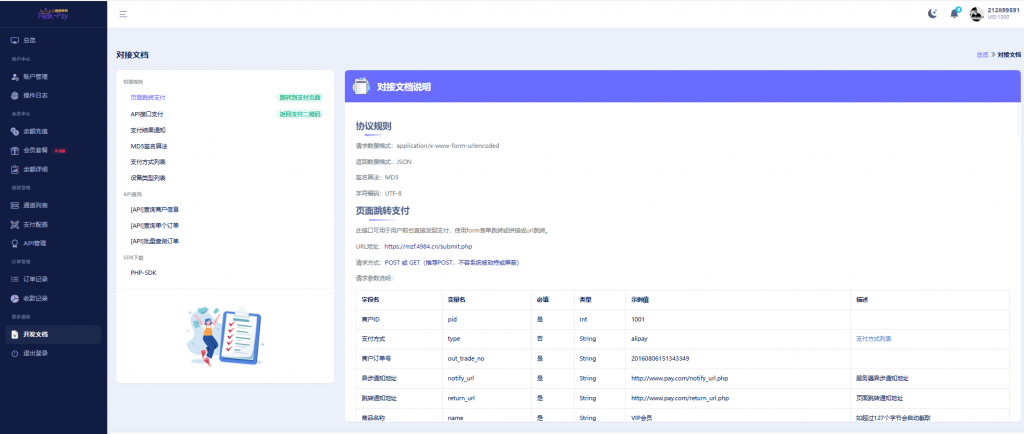
Task: Select 设备类型列表 in the doc navigation
Action: [x=148, y=178]
